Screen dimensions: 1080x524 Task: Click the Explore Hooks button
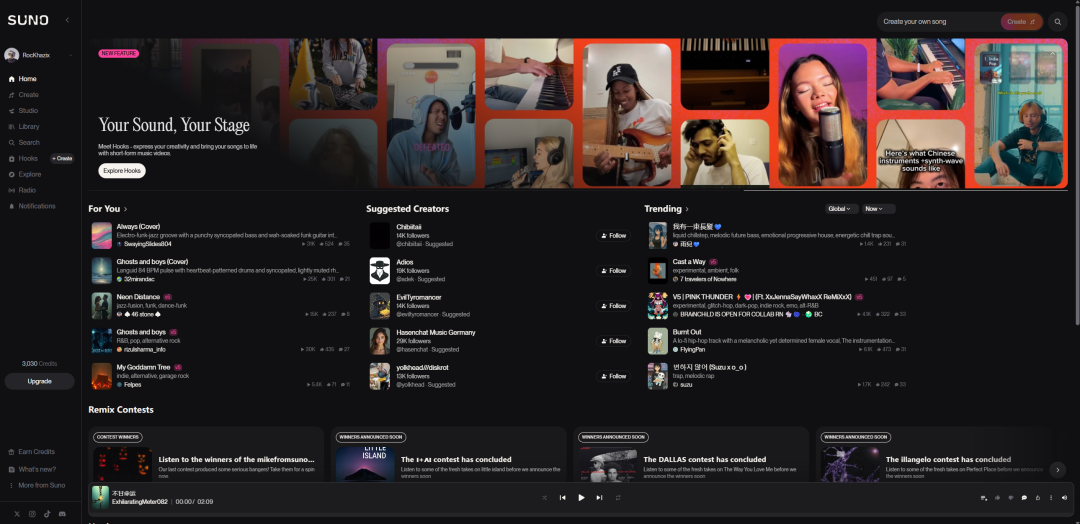pyautogui.click(x=122, y=171)
